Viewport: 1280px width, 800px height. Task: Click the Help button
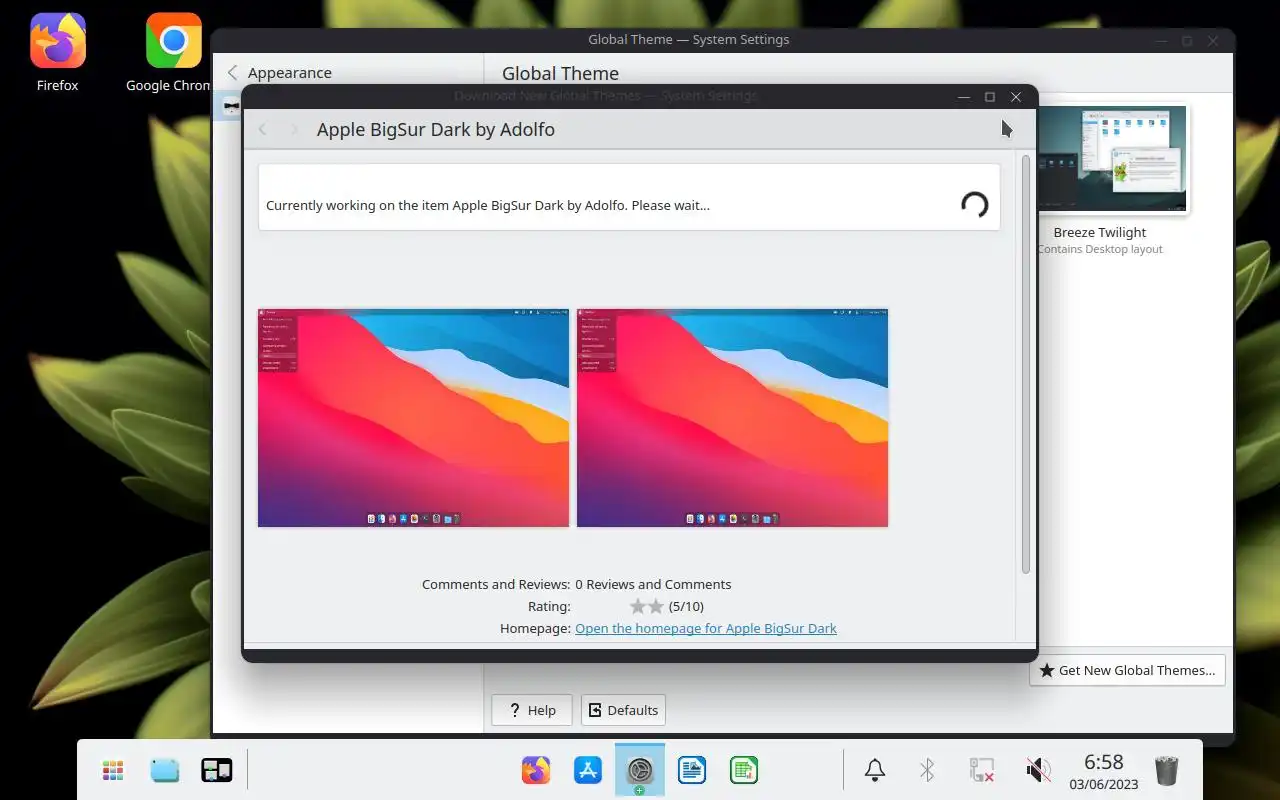[532, 710]
